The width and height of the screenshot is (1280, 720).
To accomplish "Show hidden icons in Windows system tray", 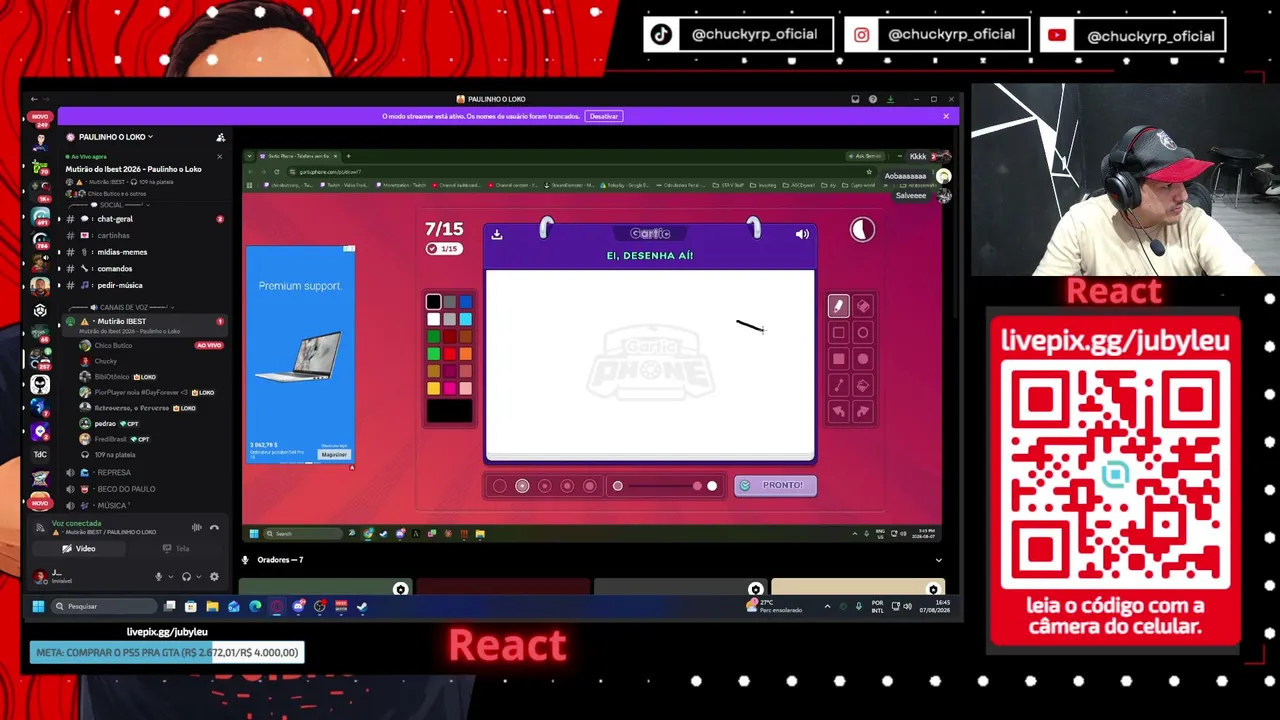I will 827,606.
